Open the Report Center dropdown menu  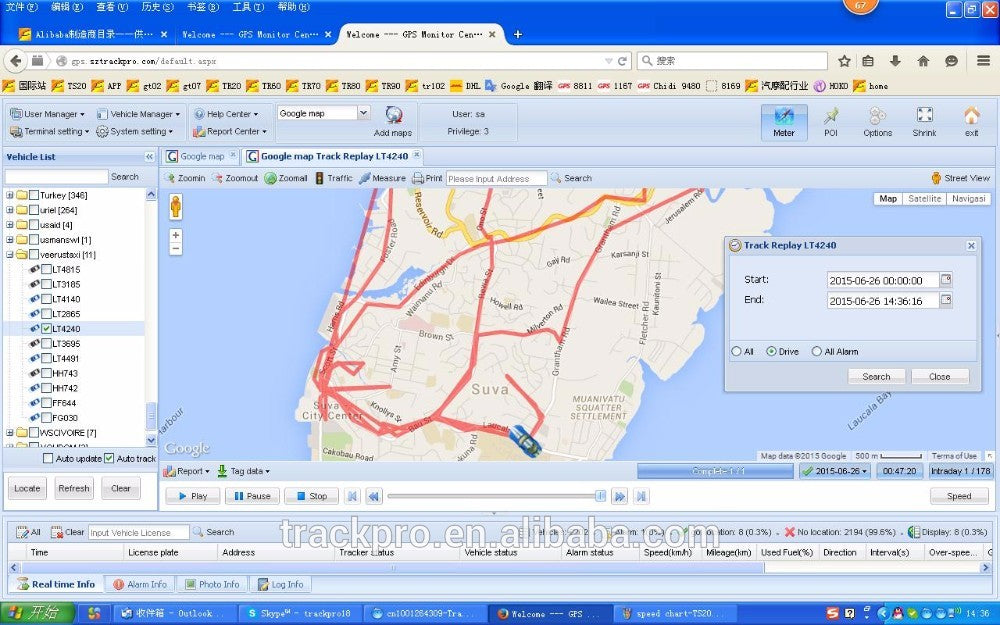[232, 131]
